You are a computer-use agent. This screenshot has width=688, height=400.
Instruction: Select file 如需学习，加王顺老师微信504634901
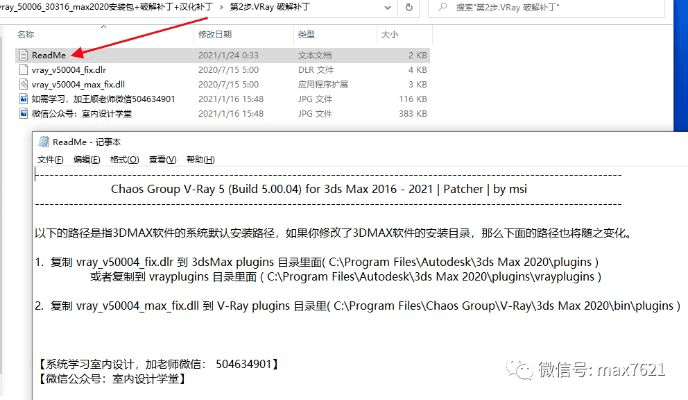[x=103, y=99]
